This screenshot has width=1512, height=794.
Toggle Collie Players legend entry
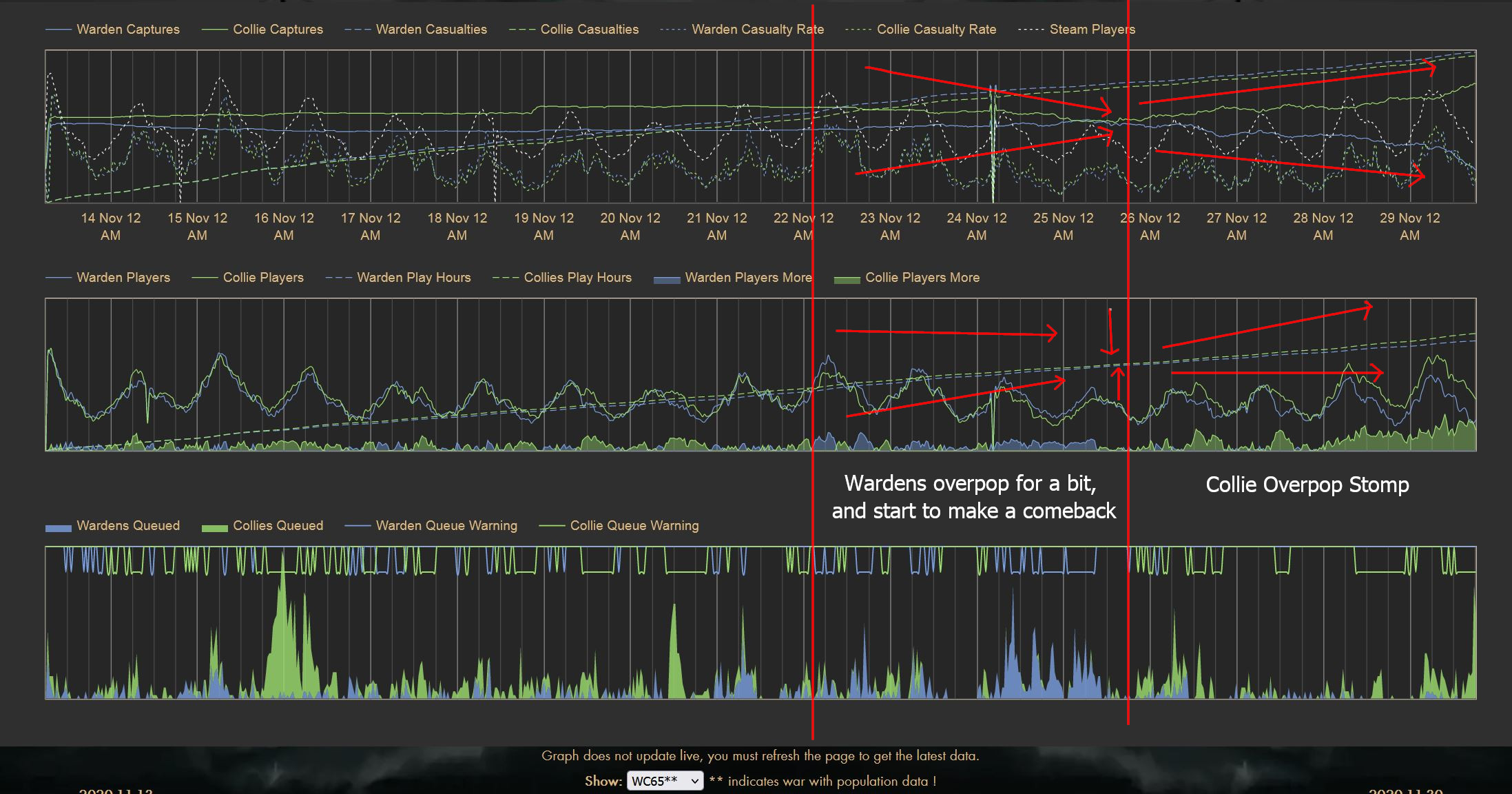pyautogui.click(x=262, y=278)
